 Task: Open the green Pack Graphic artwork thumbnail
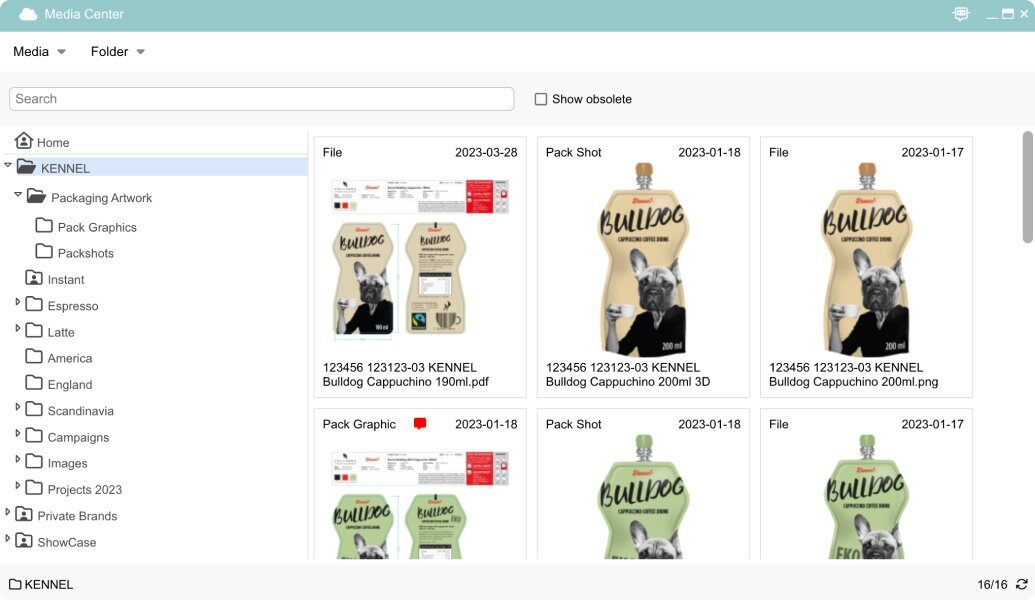420,505
